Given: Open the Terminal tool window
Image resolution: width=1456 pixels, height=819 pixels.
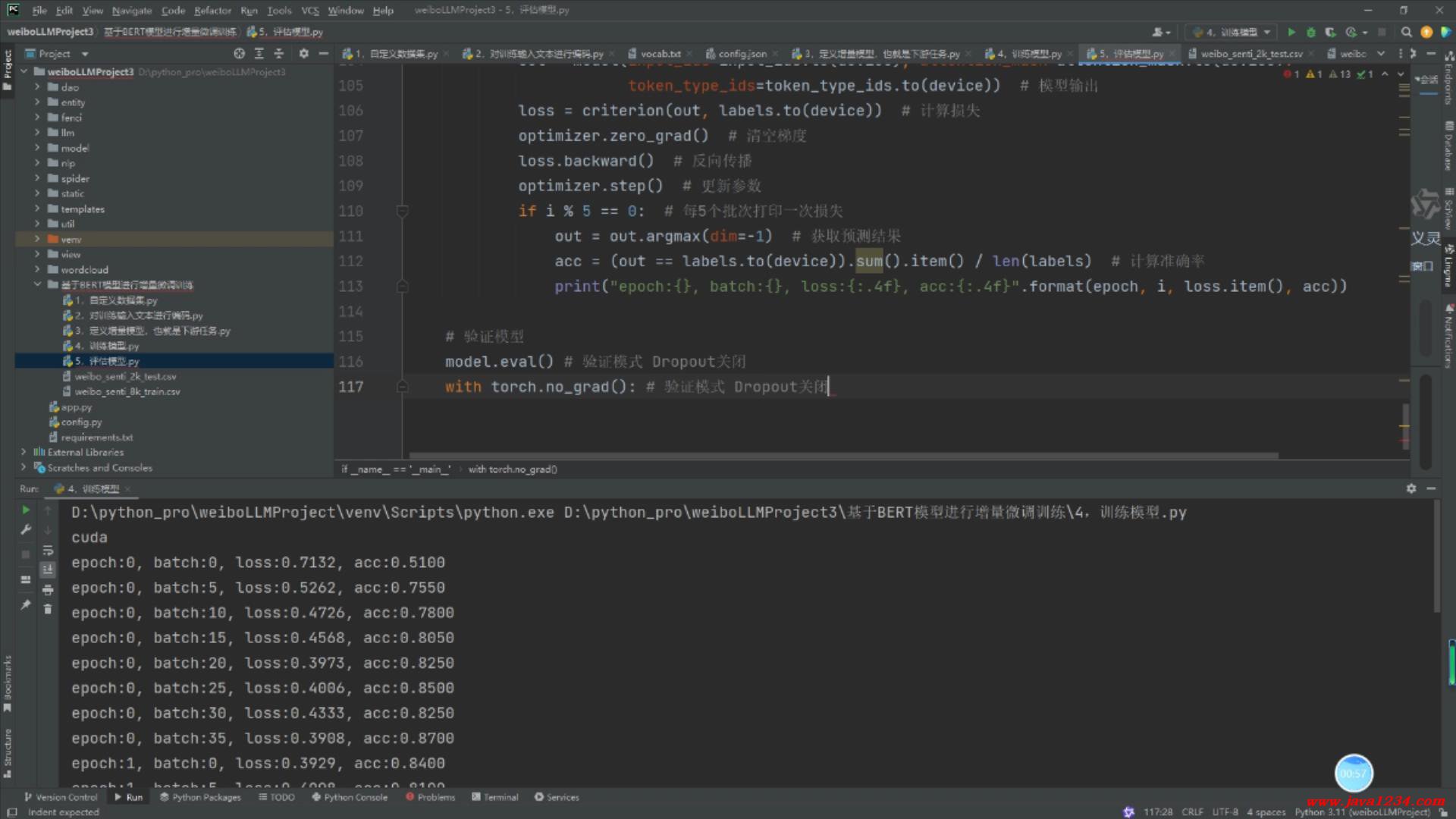Looking at the screenshot, I should (494, 797).
